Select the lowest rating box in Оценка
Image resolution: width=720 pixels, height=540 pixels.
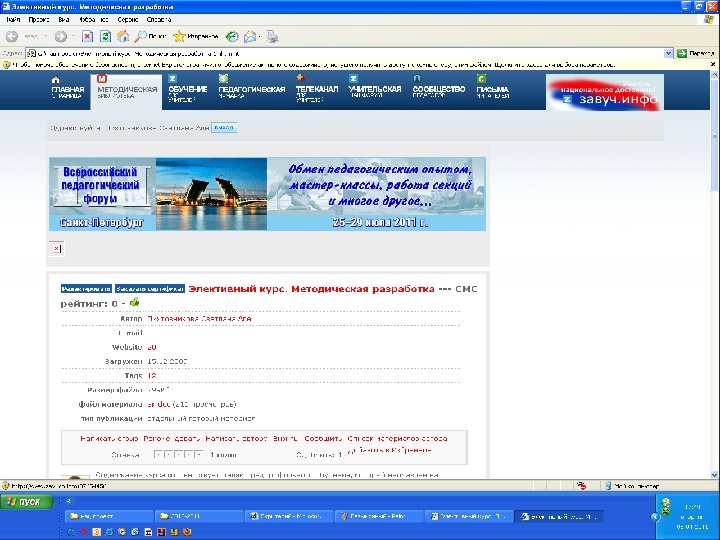(158, 455)
